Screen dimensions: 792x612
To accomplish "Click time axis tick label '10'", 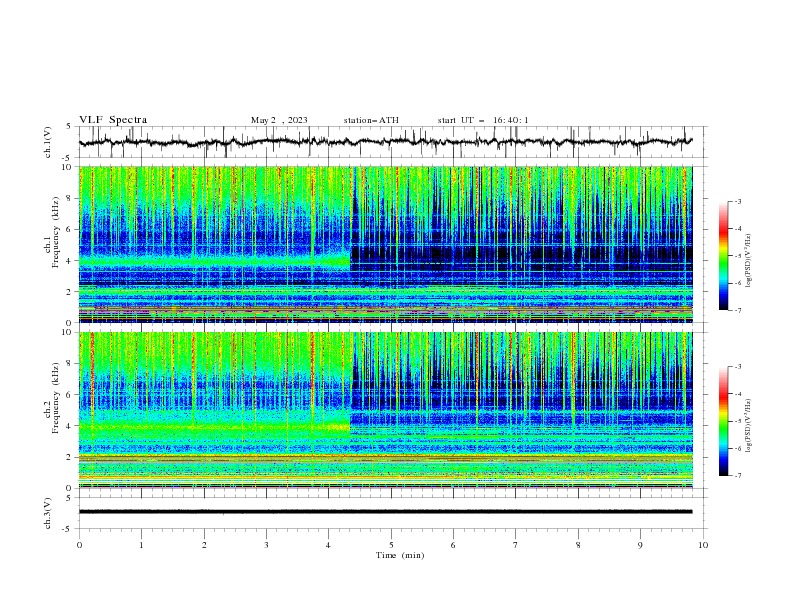I will click(703, 545).
